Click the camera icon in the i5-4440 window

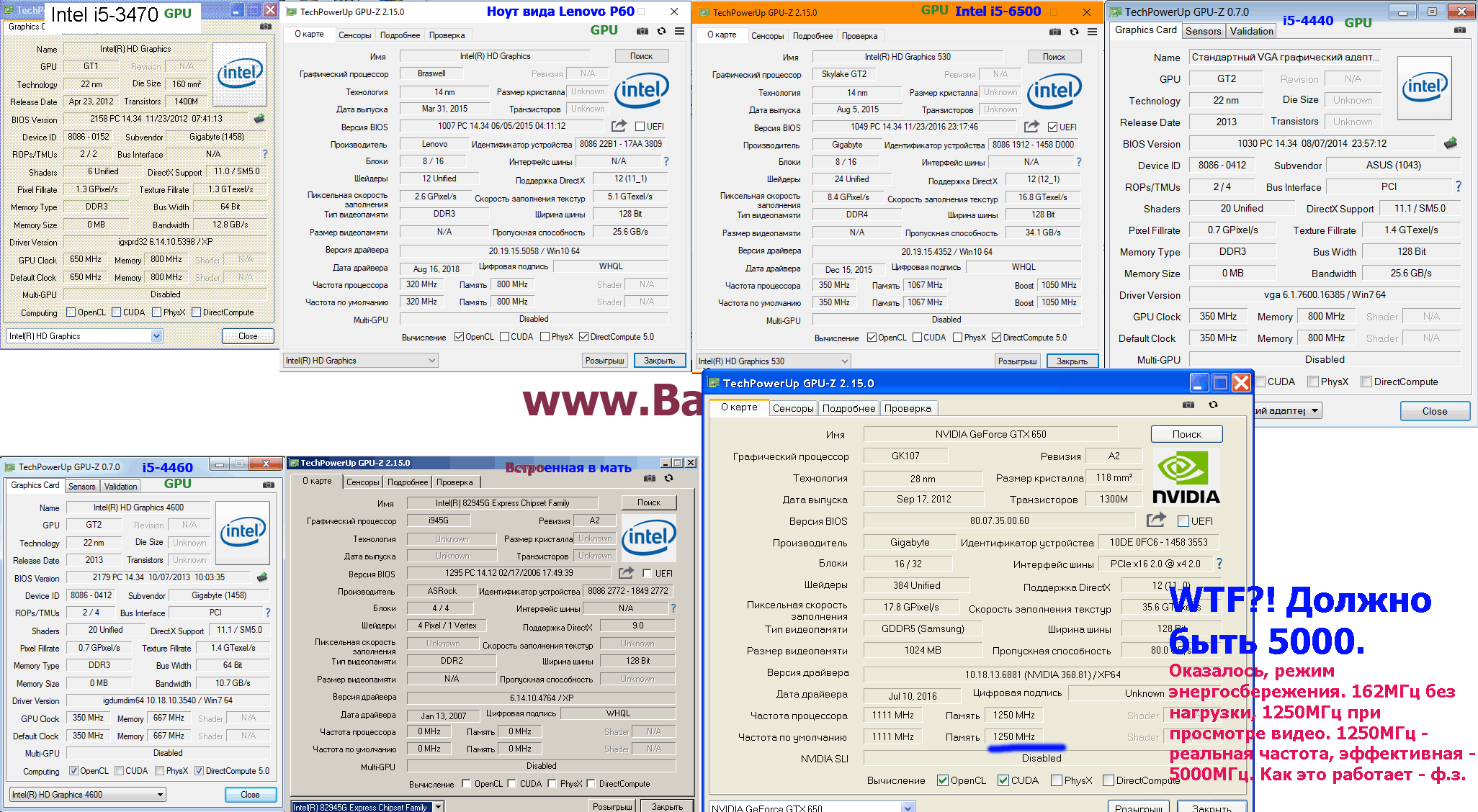tap(1459, 30)
